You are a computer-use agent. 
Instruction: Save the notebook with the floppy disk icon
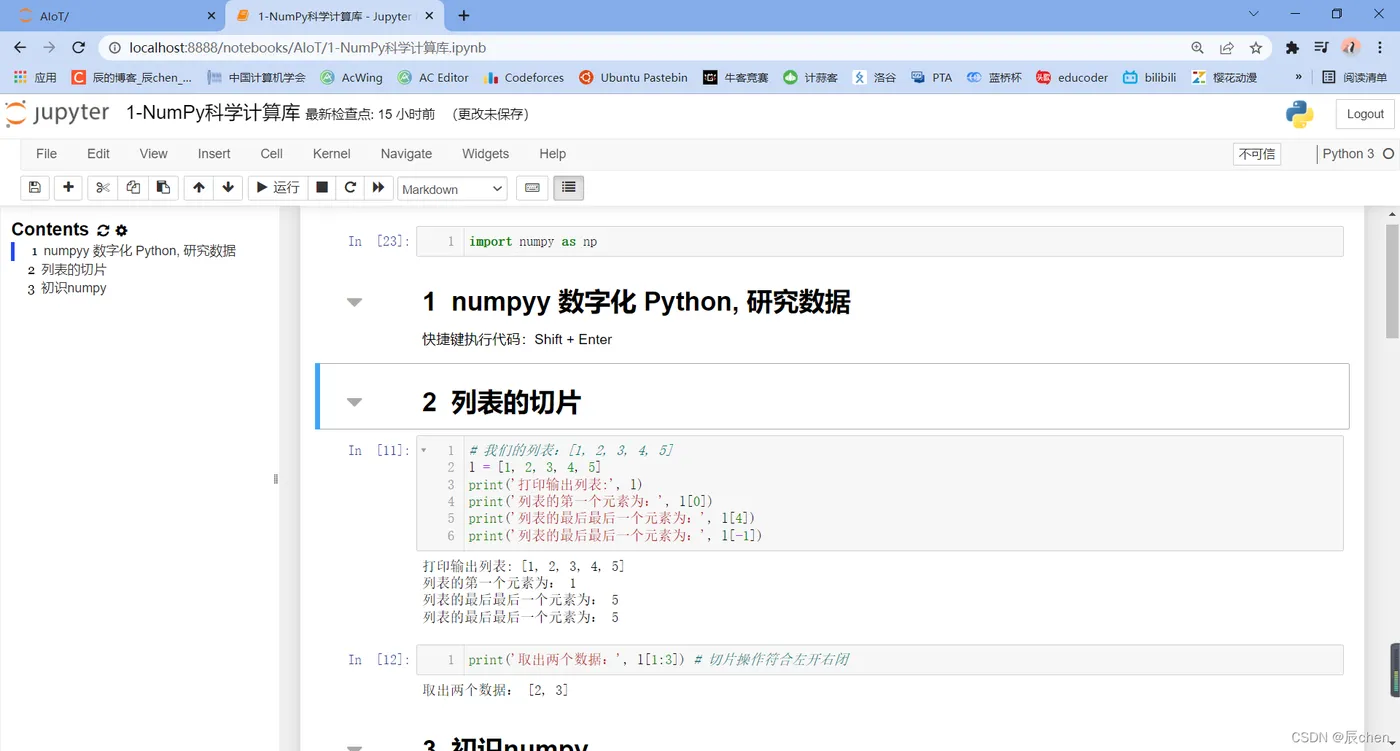[x=34, y=187]
